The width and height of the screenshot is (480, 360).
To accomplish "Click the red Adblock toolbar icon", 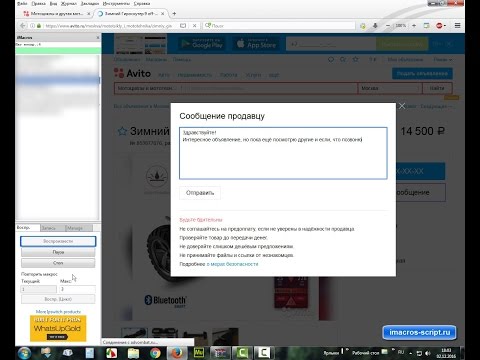I will [439, 26].
